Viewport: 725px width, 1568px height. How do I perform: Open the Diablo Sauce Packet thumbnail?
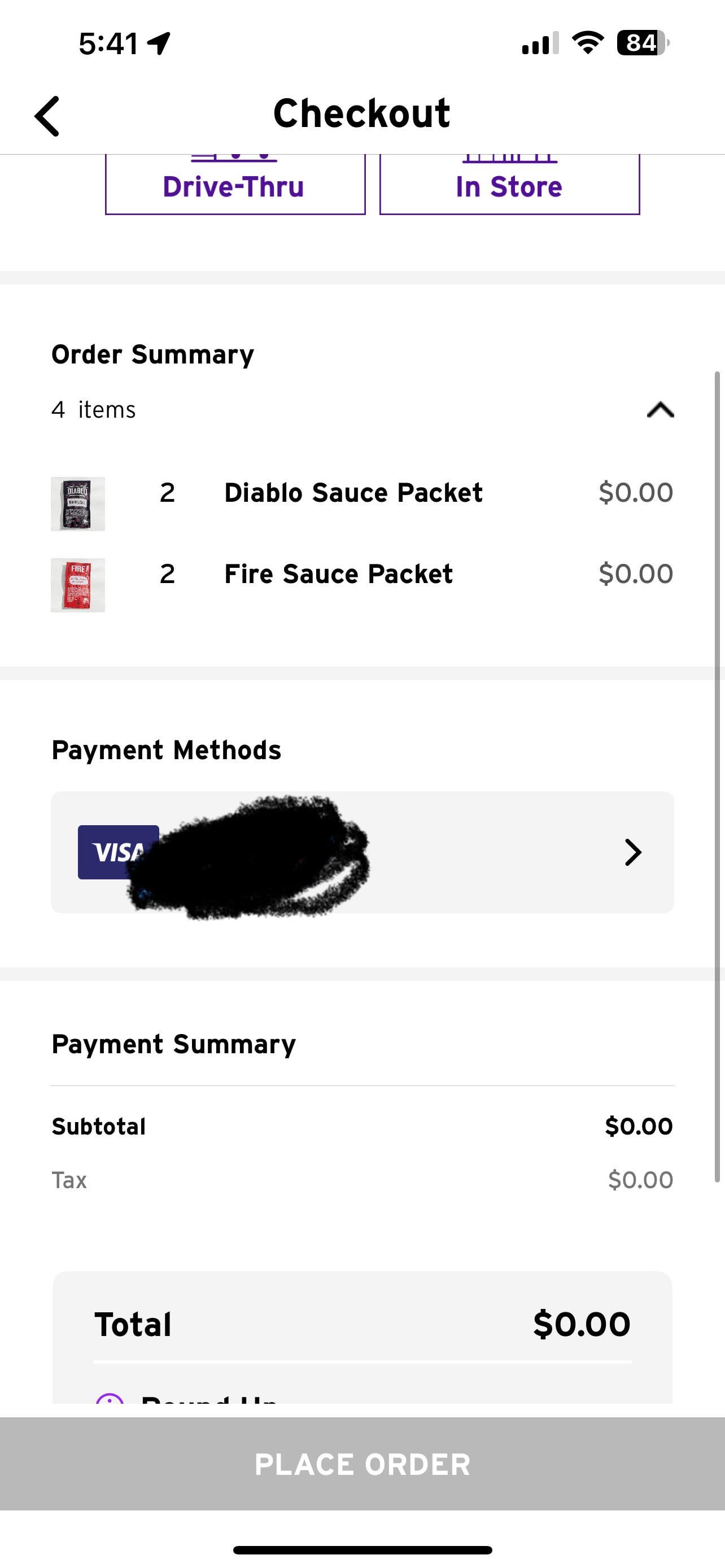pyautogui.click(x=78, y=504)
